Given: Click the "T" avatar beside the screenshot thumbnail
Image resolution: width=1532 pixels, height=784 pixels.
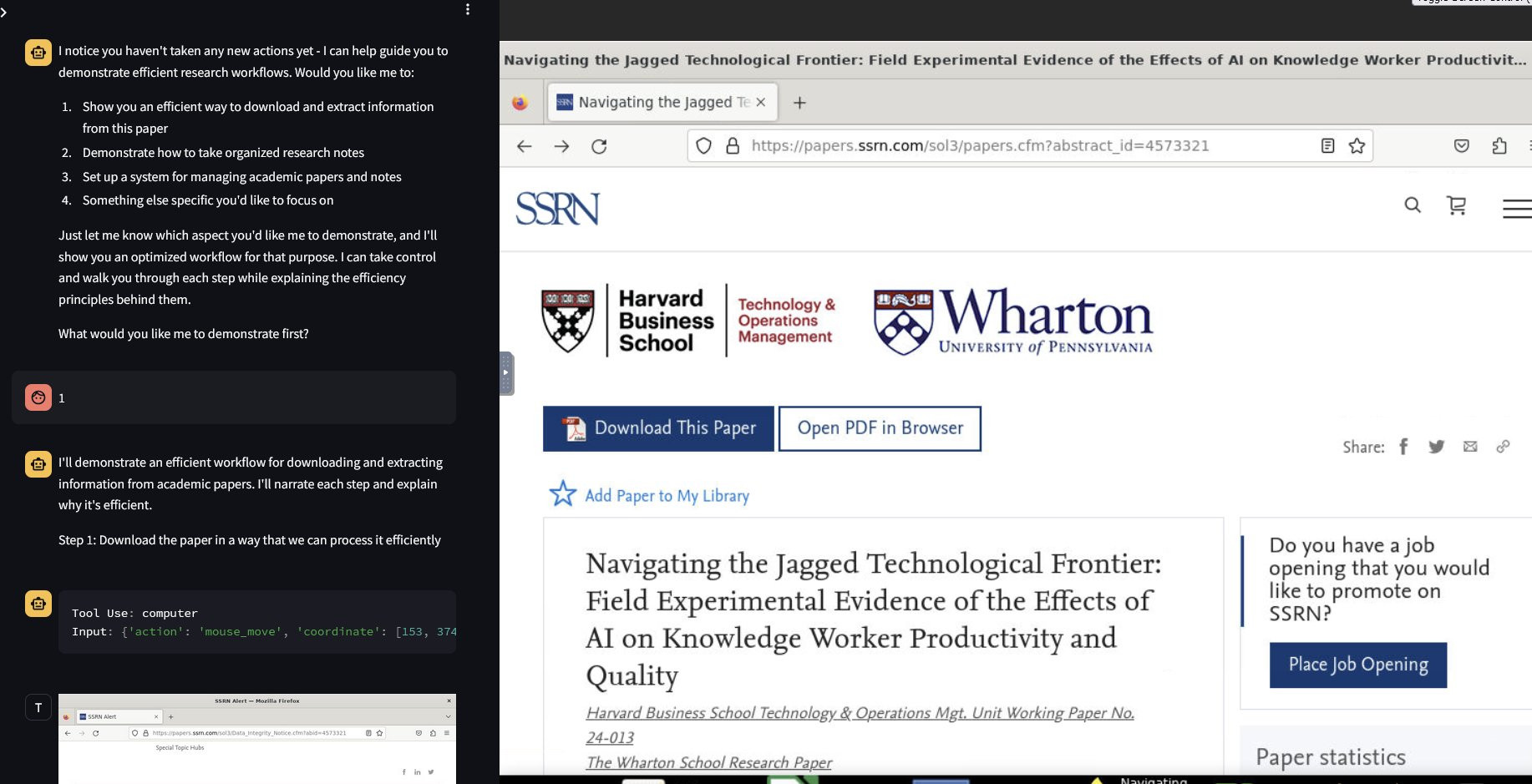Looking at the screenshot, I should click(38, 708).
